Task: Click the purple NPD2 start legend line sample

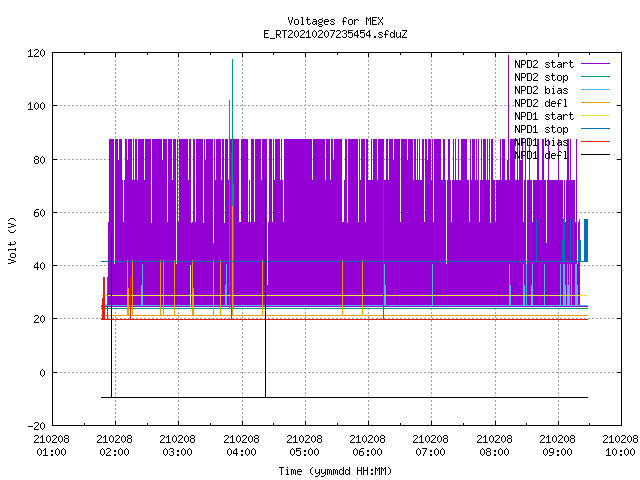Action: [x=596, y=64]
